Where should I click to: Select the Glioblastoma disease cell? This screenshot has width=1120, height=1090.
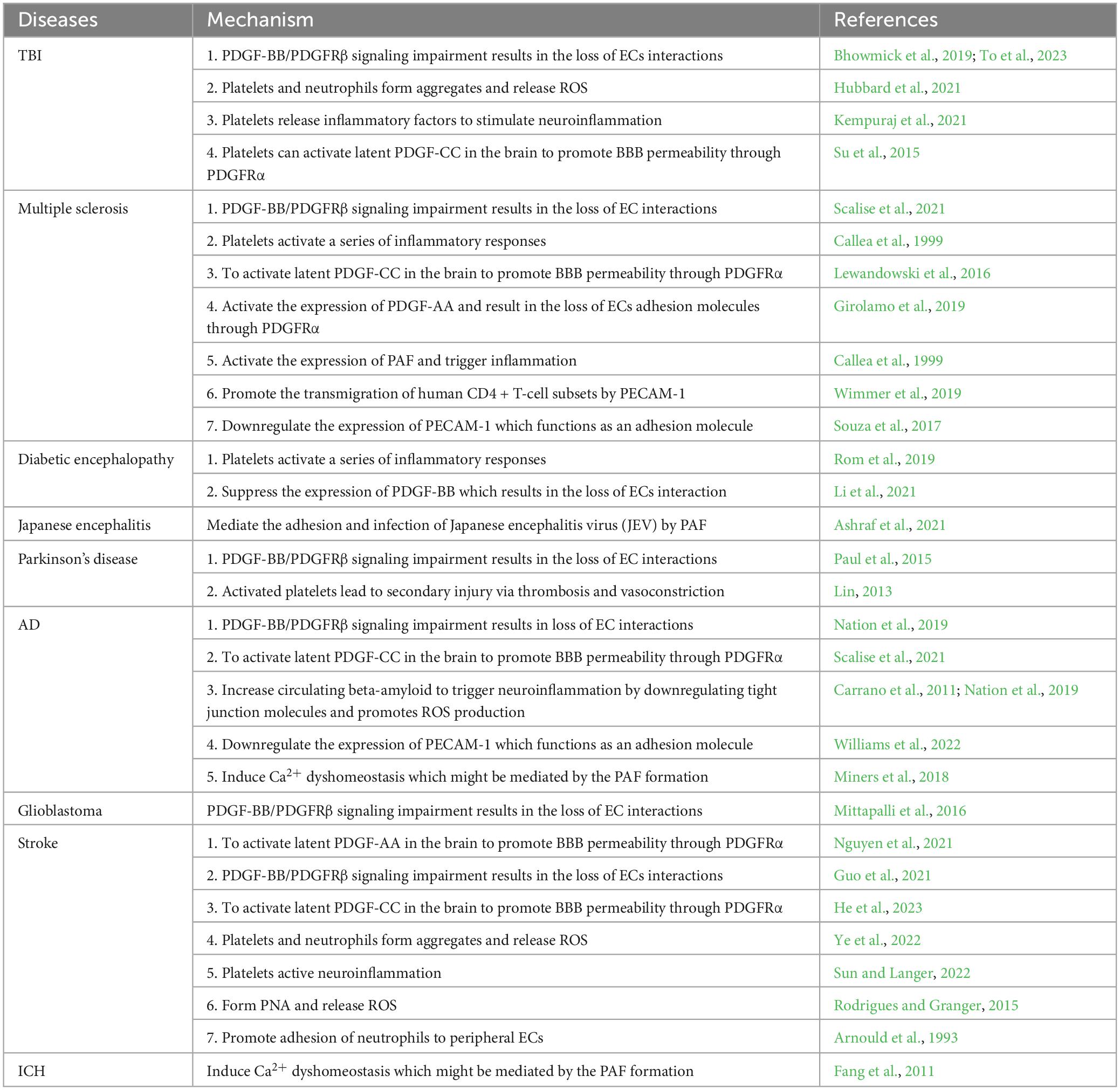[x=98, y=809]
